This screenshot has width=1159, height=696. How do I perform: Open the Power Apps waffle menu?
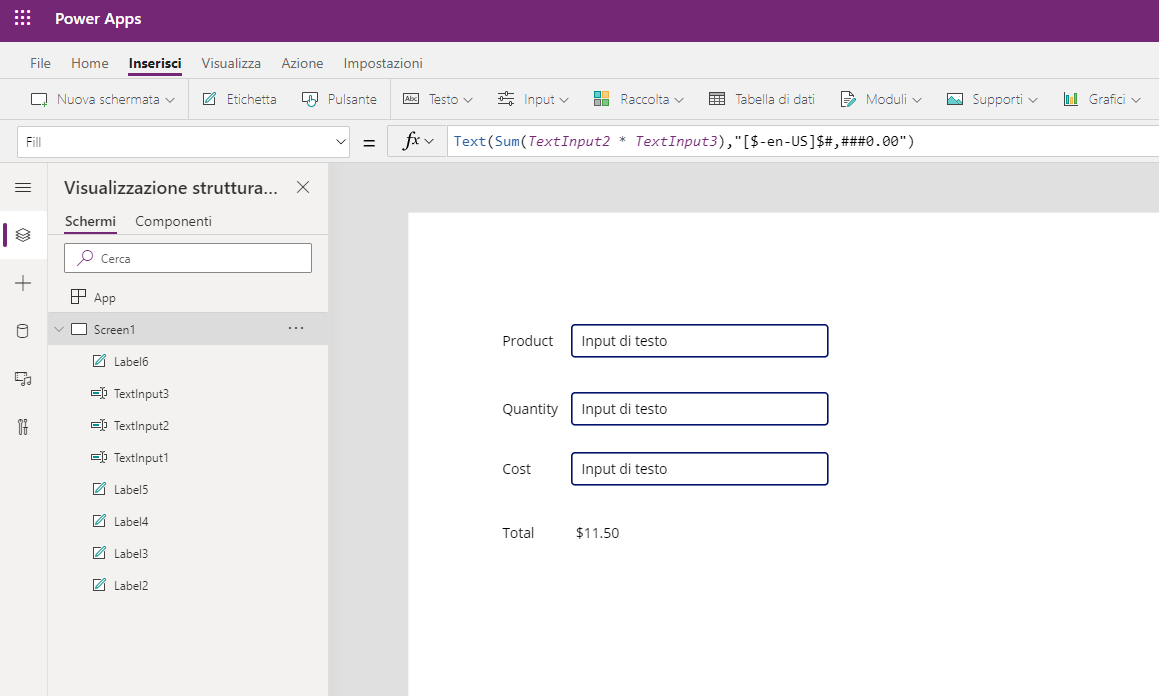click(22, 18)
